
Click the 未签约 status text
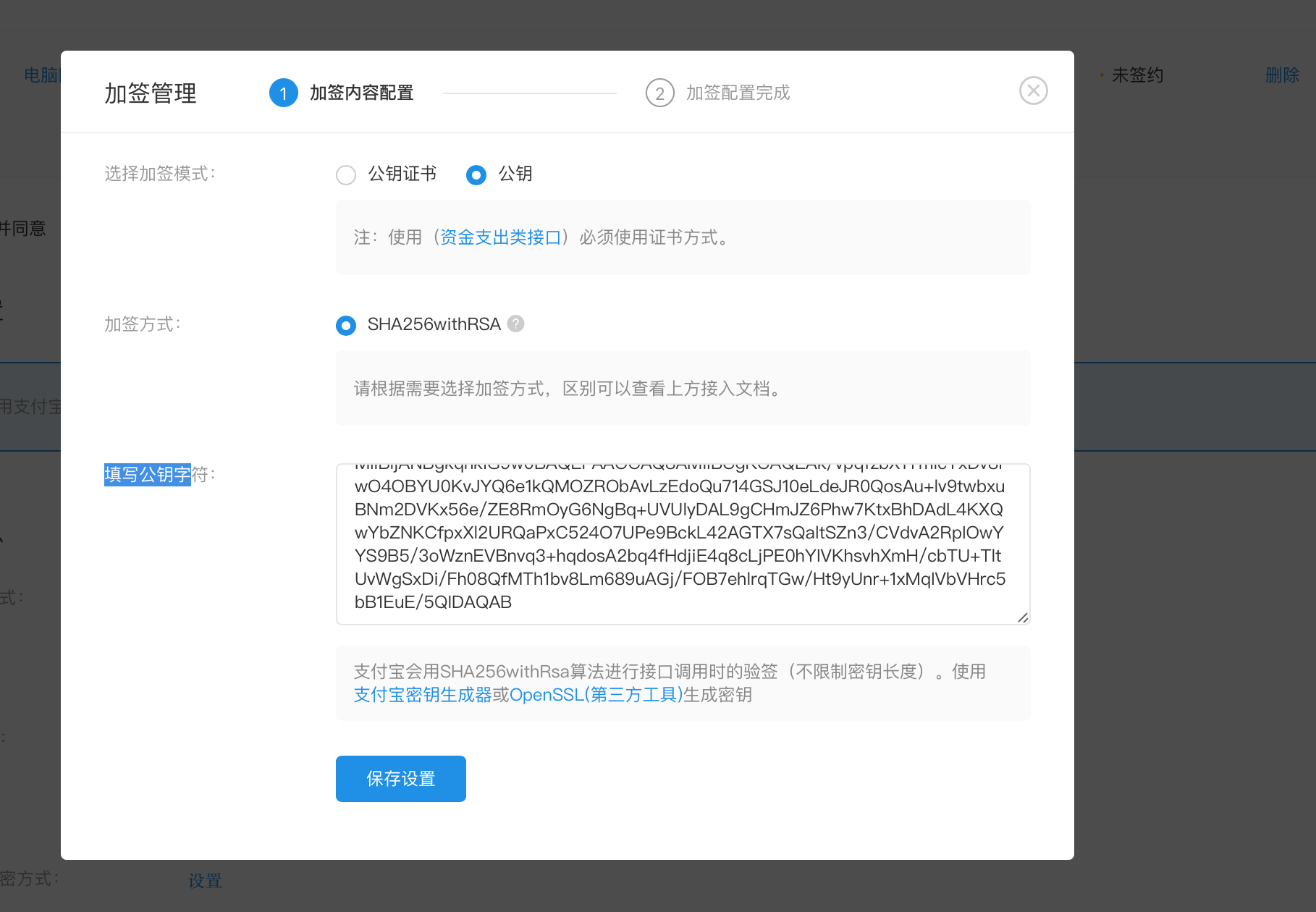tap(1136, 75)
